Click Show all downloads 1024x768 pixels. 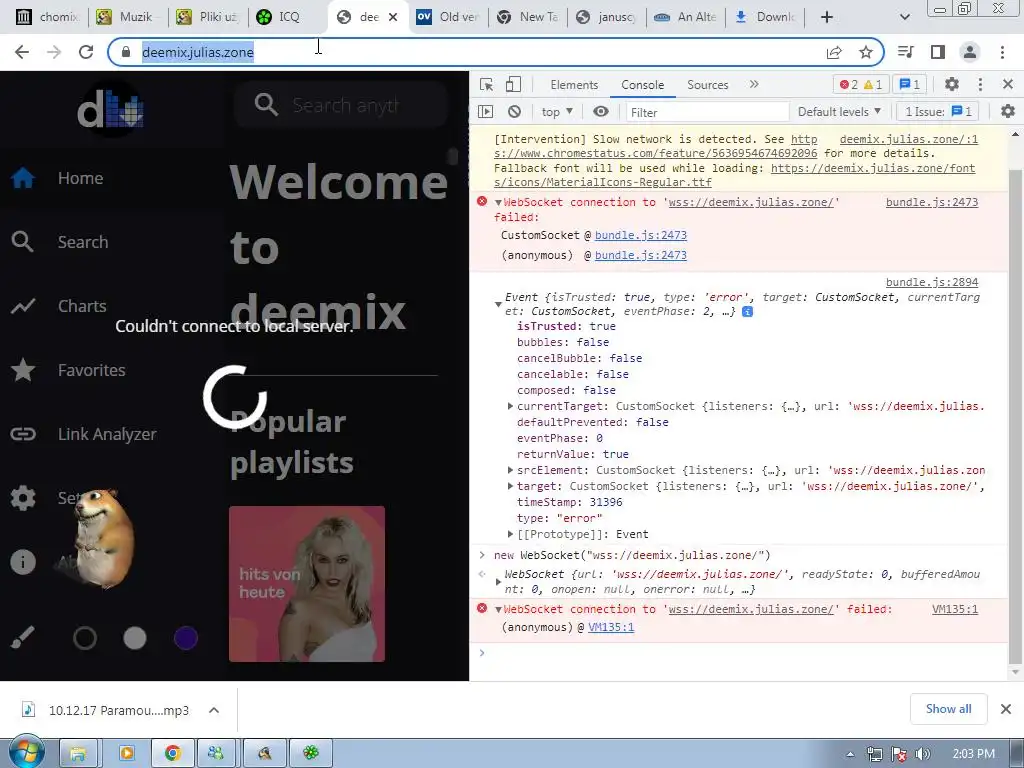tap(948, 709)
